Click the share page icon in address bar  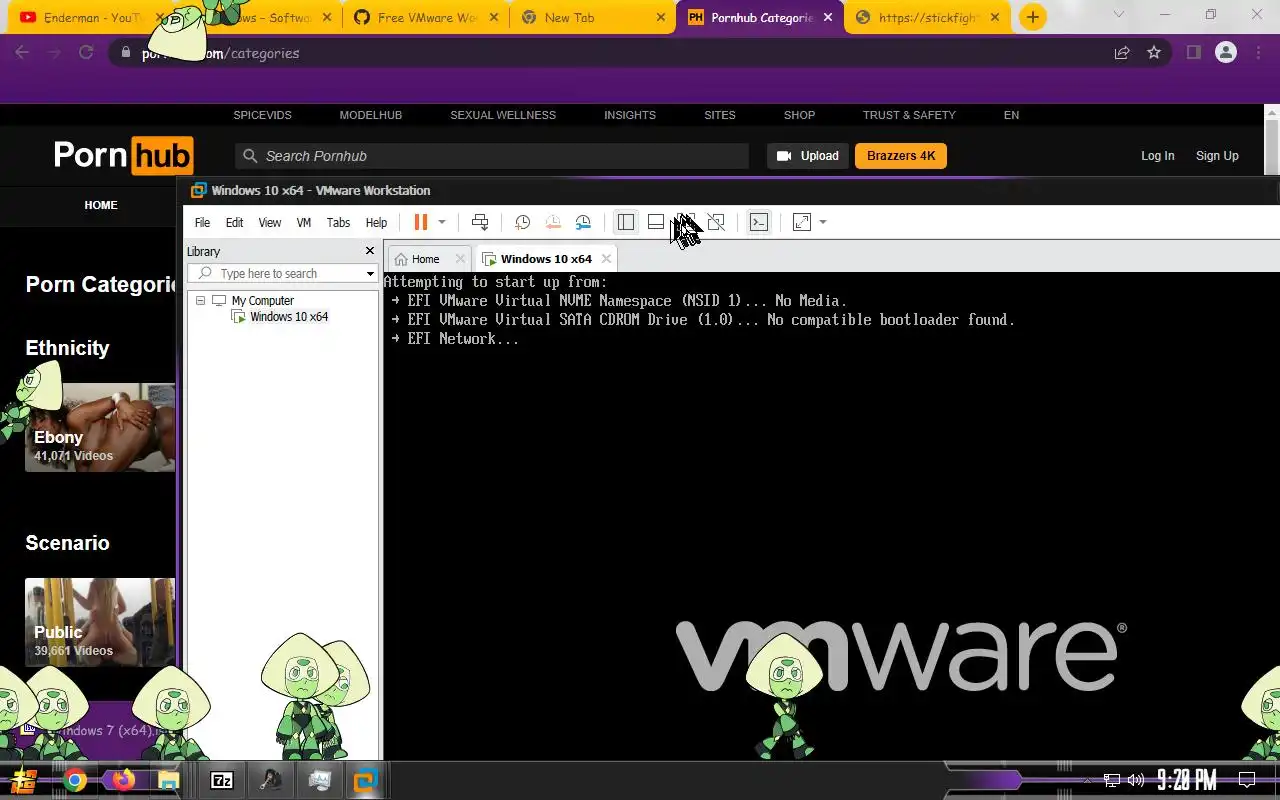(x=1122, y=53)
